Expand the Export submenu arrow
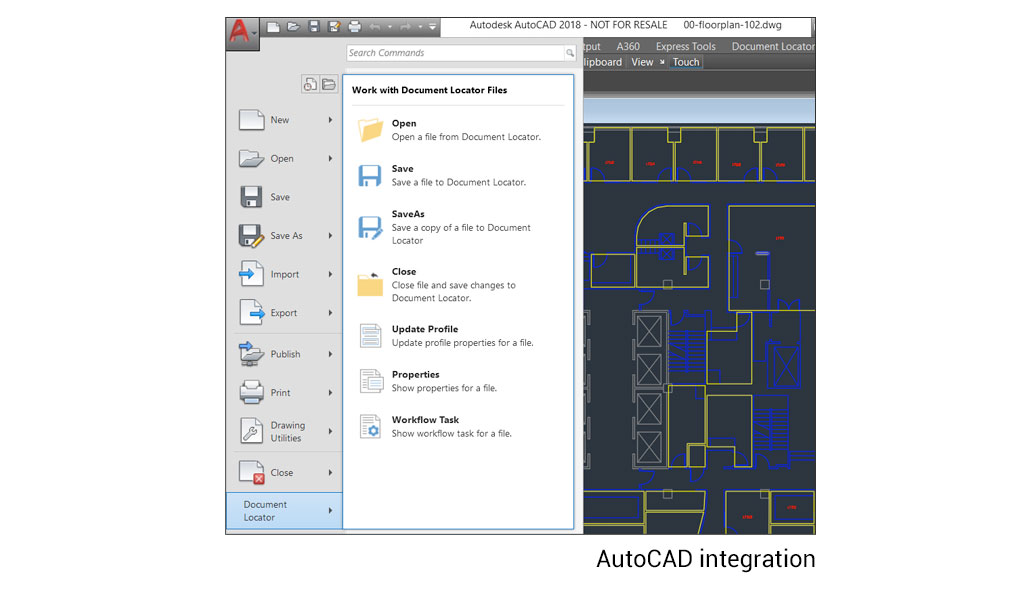This screenshot has width=1024, height=614. (330, 313)
